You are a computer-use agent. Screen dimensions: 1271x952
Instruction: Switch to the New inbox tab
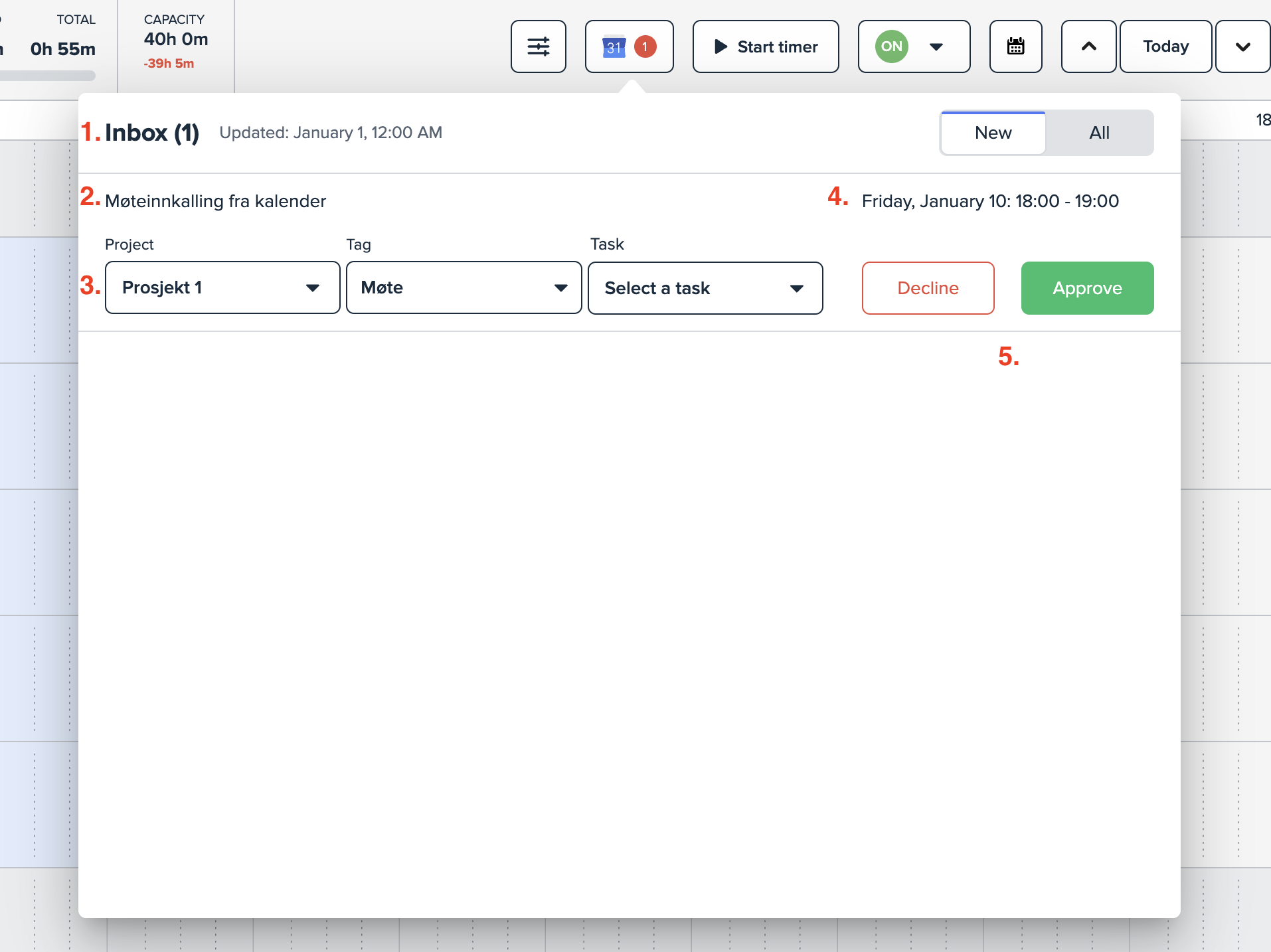[993, 133]
